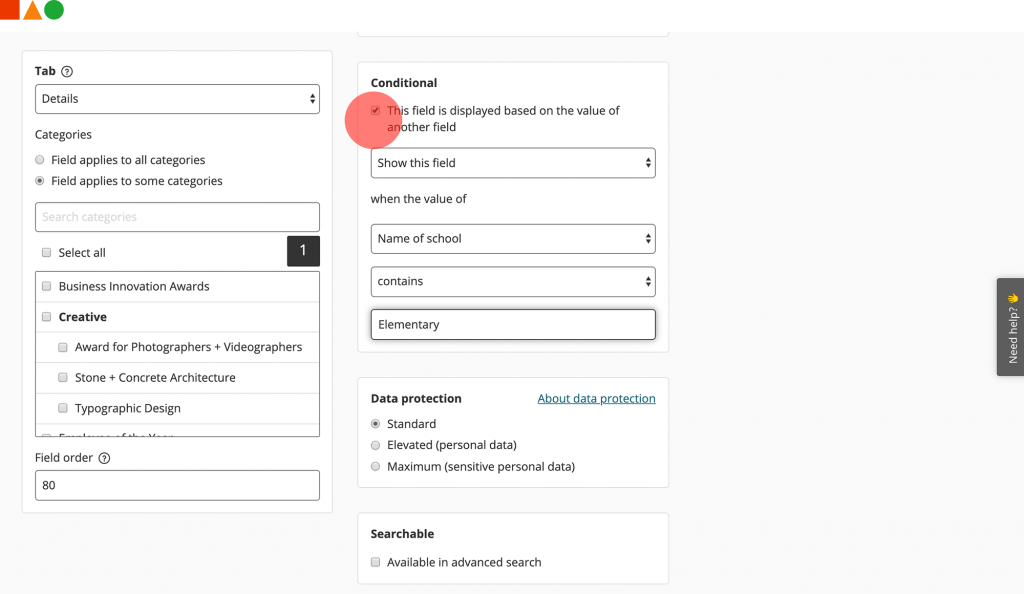Open the contains operator dropdown
Viewport: 1024px width, 594px height.
tap(513, 281)
